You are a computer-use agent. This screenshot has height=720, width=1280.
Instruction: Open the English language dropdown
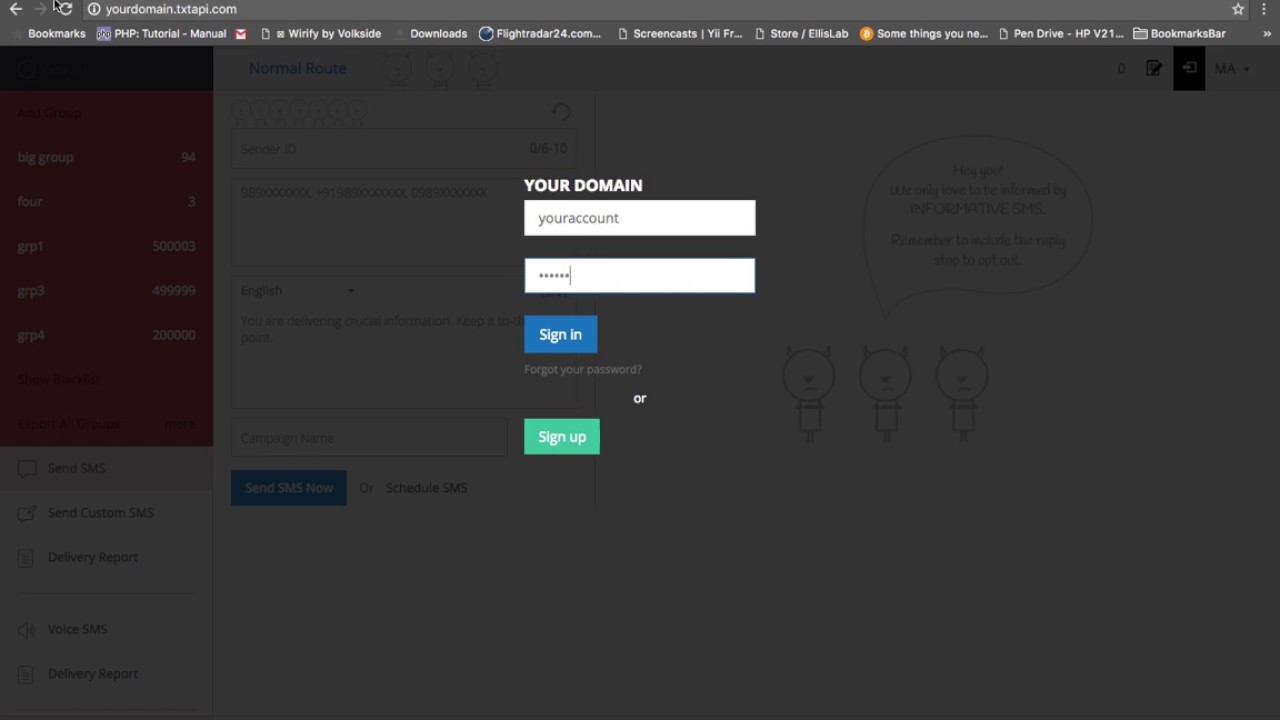tap(297, 291)
